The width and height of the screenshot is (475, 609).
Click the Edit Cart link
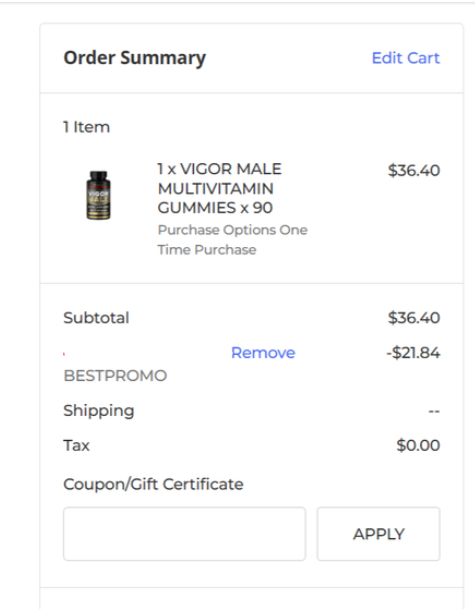pyautogui.click(x=405, y=58)
